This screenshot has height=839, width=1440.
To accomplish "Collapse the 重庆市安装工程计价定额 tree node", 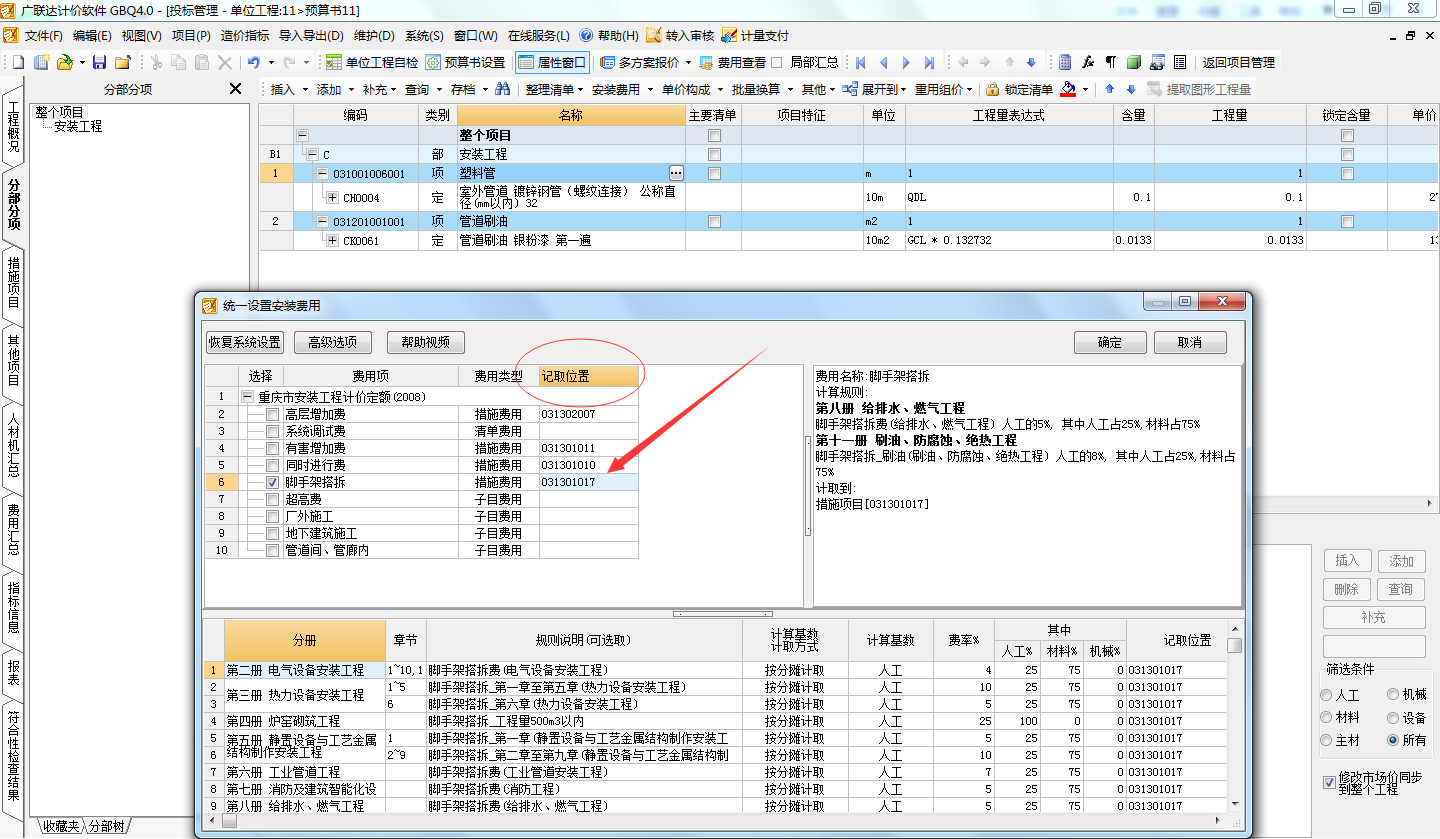I will tap(248, 397).
